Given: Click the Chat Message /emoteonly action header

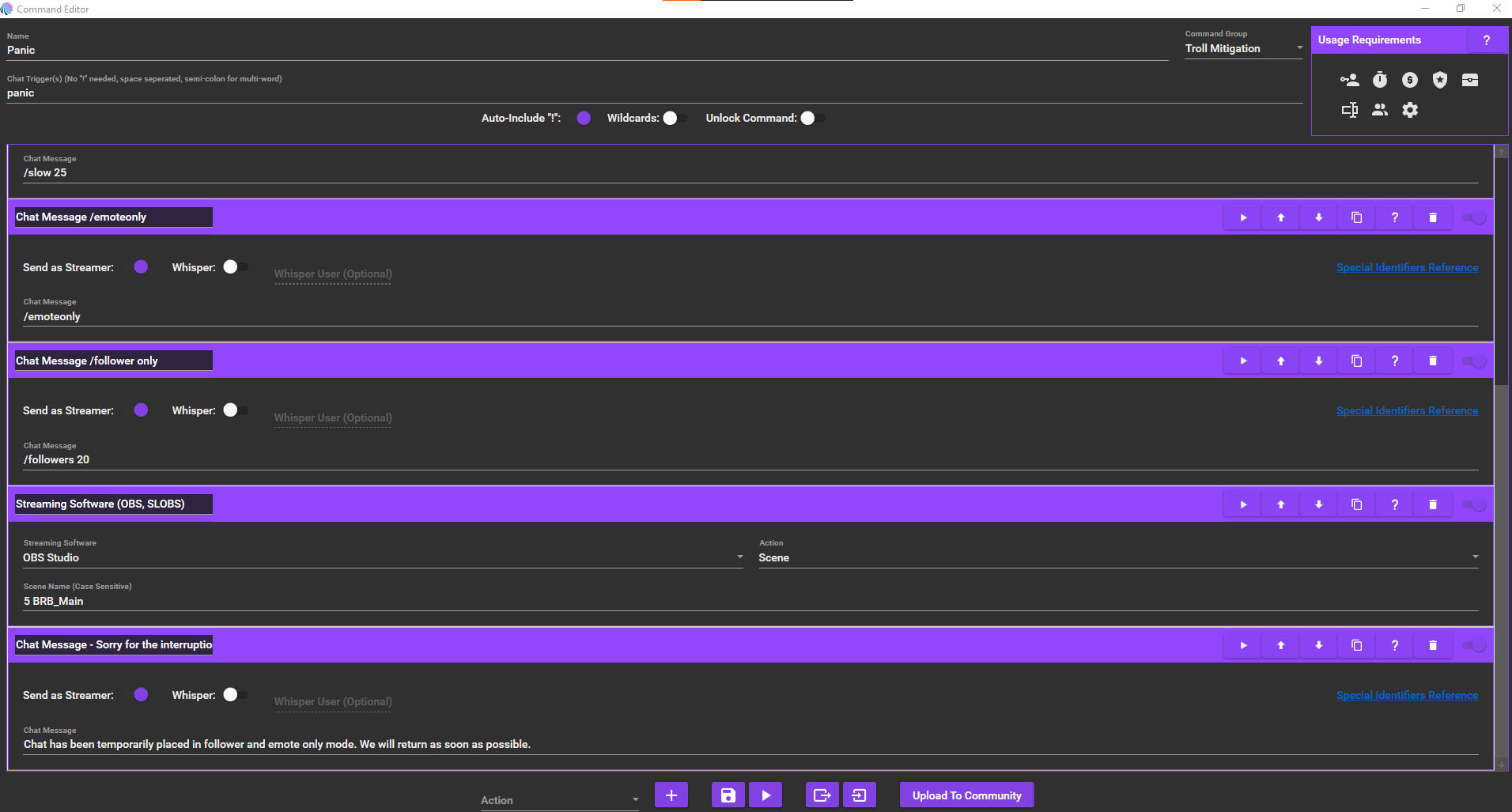Looking at the screenshot, I should 113,217.
